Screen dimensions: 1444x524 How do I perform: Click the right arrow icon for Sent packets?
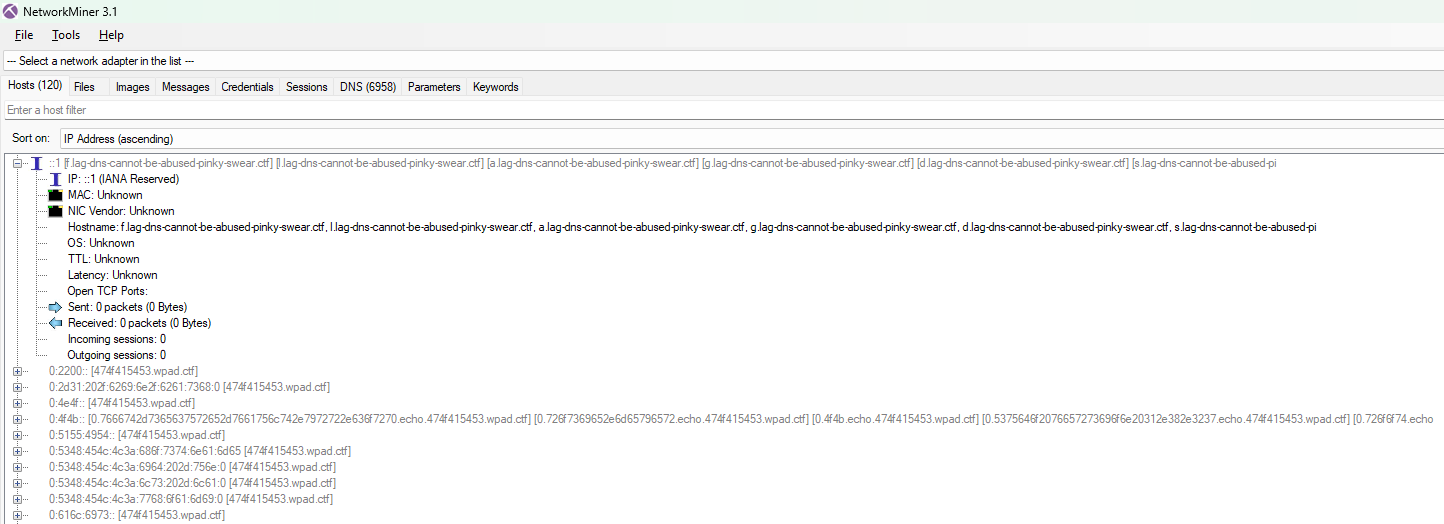[56, 307]
